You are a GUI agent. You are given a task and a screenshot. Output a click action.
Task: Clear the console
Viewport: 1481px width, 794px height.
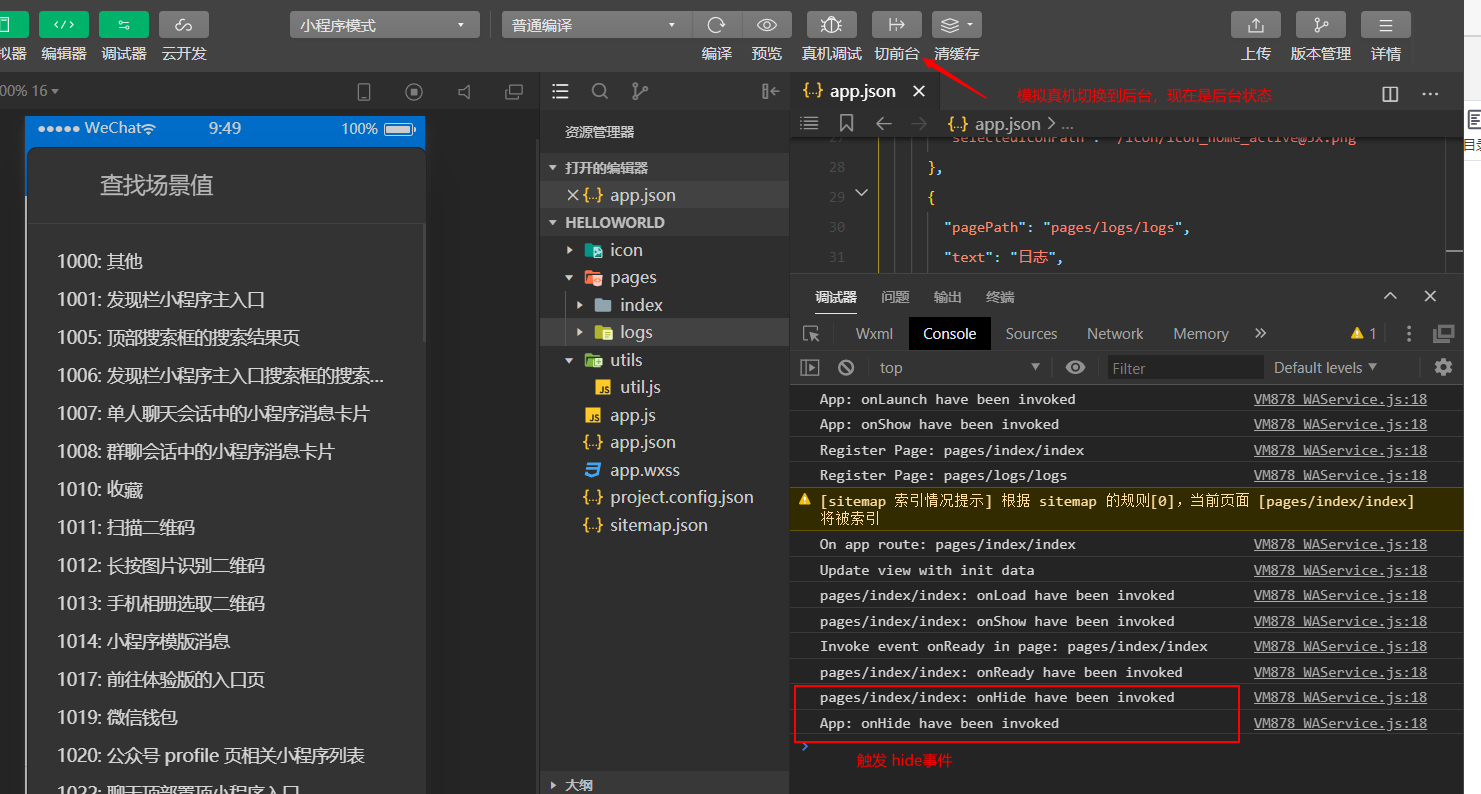pos(846,368)
